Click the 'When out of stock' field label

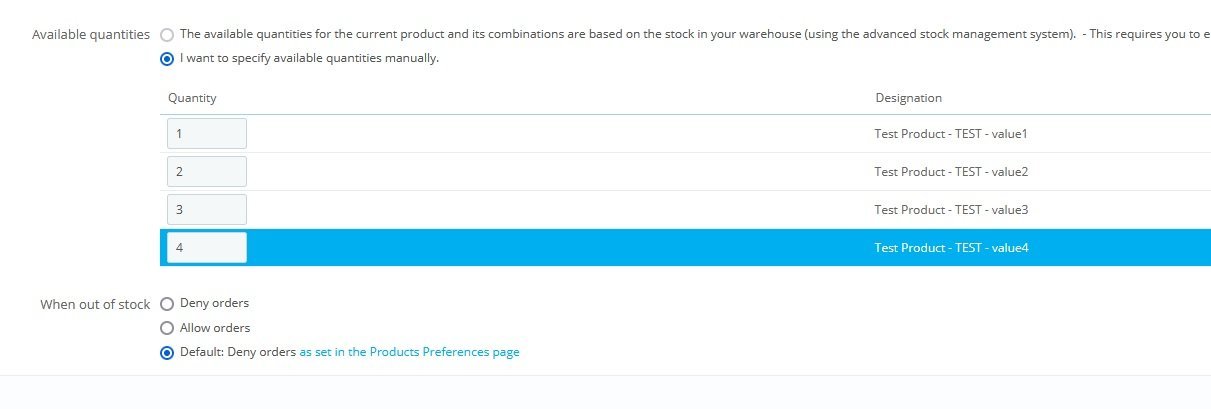[x=95, y=304]
